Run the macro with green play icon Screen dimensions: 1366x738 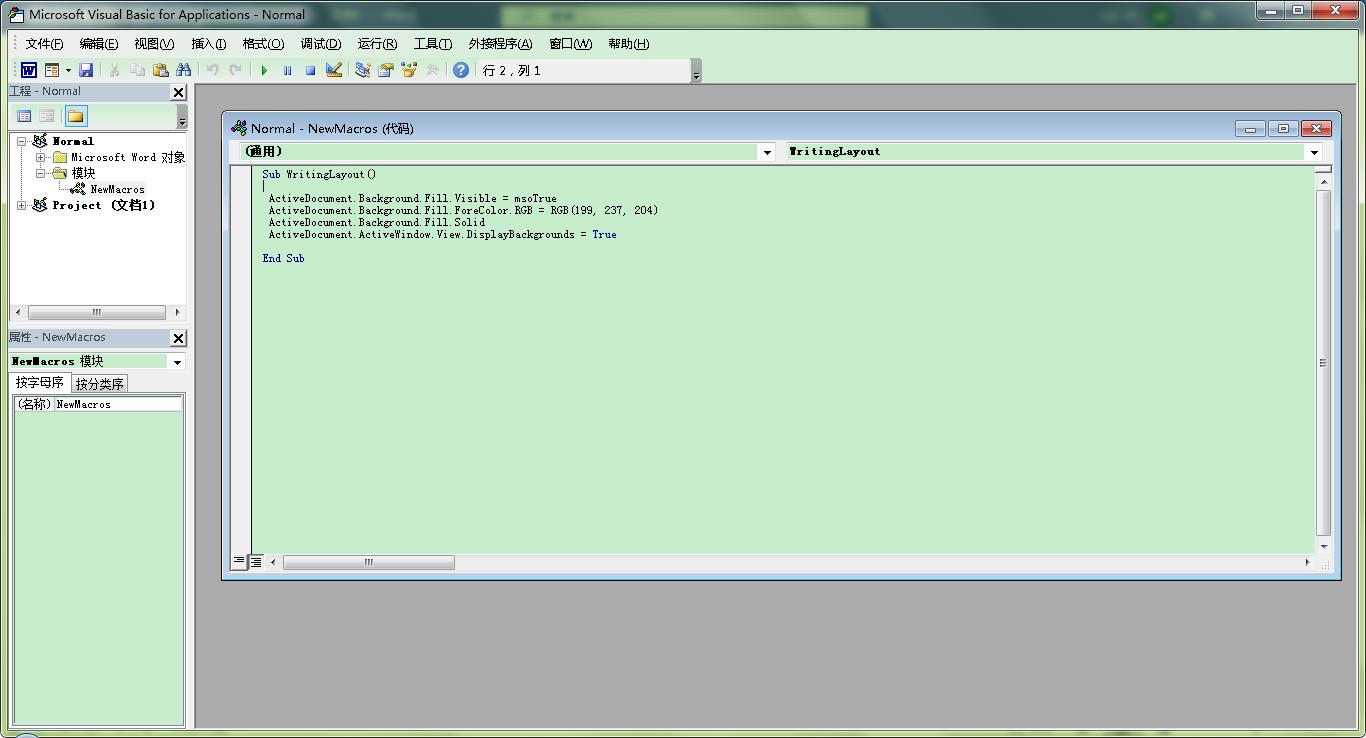tap(264, 70)
